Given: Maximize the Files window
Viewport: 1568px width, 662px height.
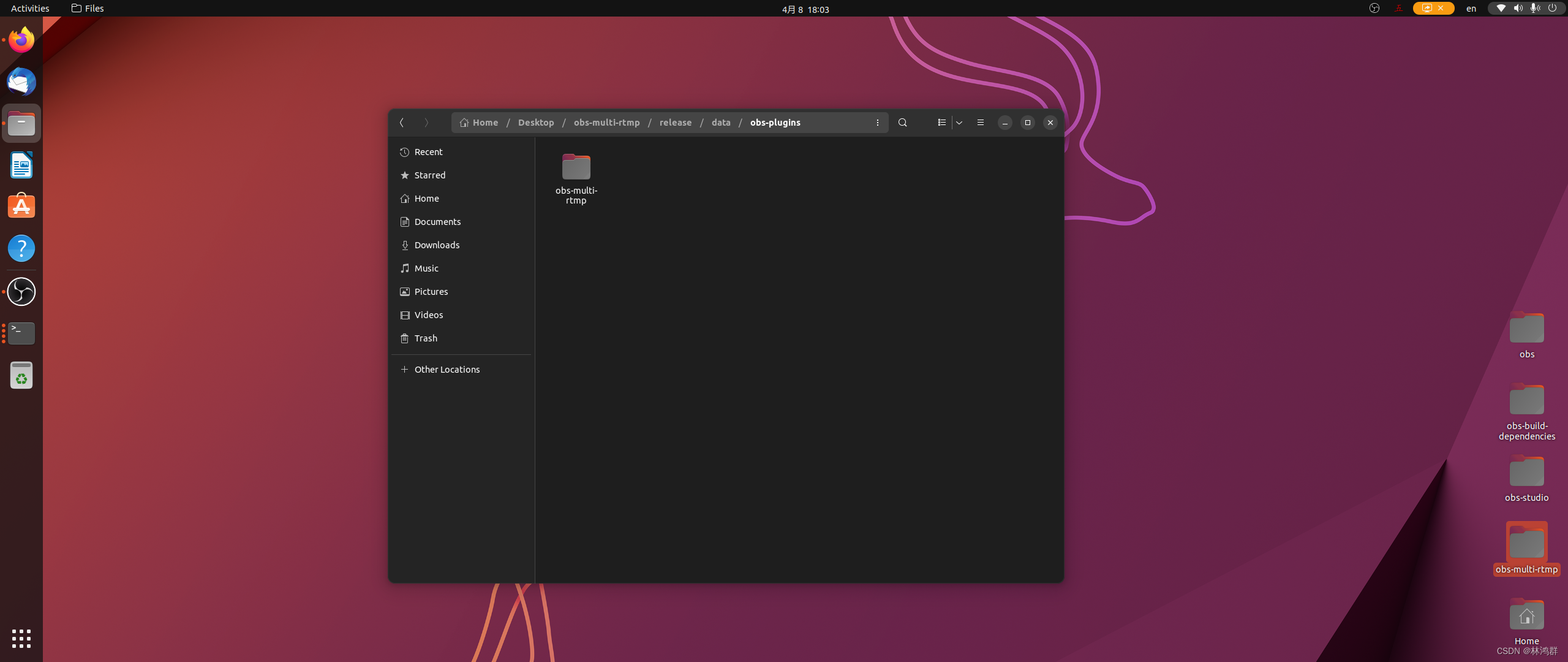Looking at the screenshot, I should coord(1028,123).
